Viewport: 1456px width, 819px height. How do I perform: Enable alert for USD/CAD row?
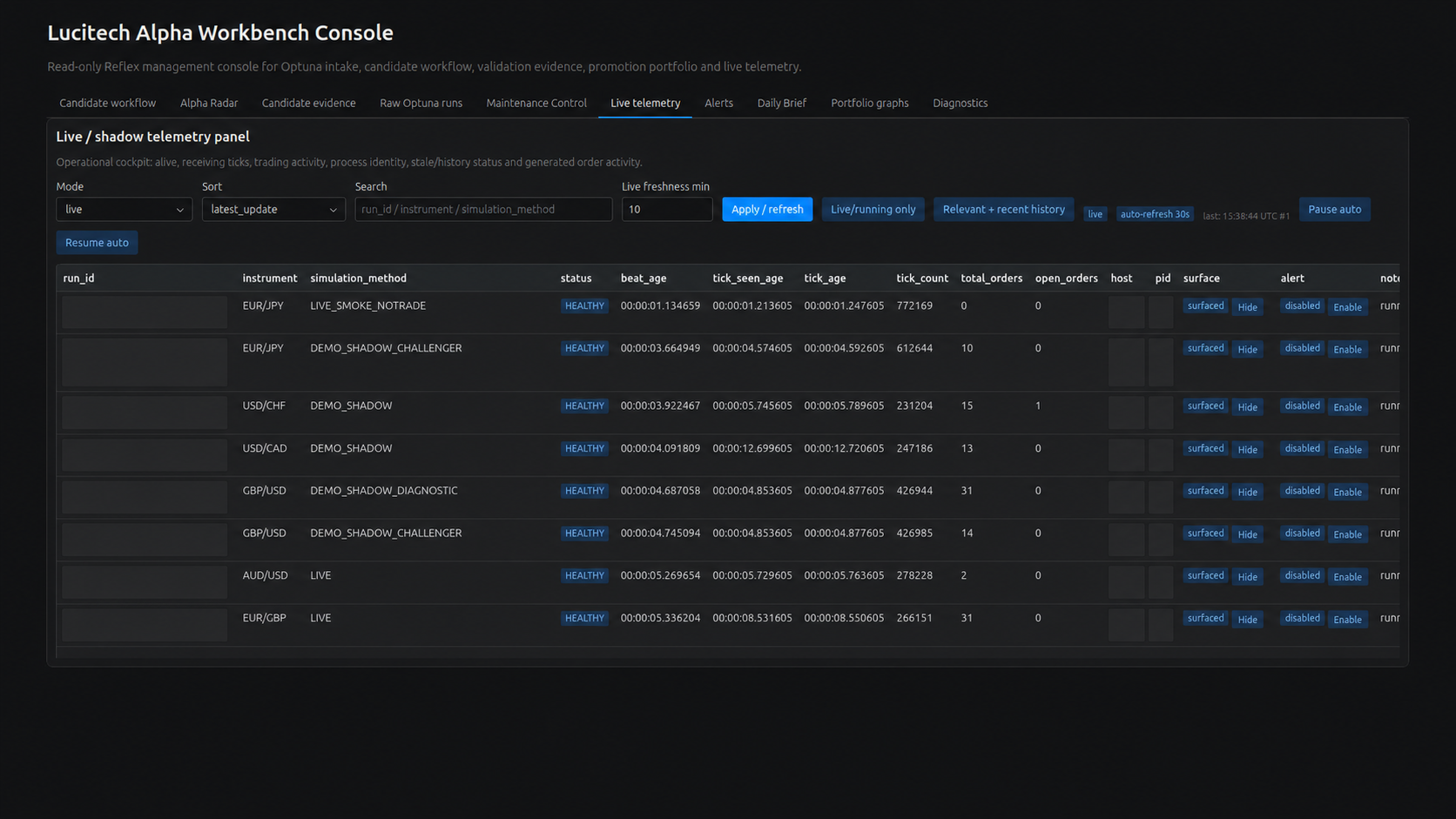point(1347,450)
